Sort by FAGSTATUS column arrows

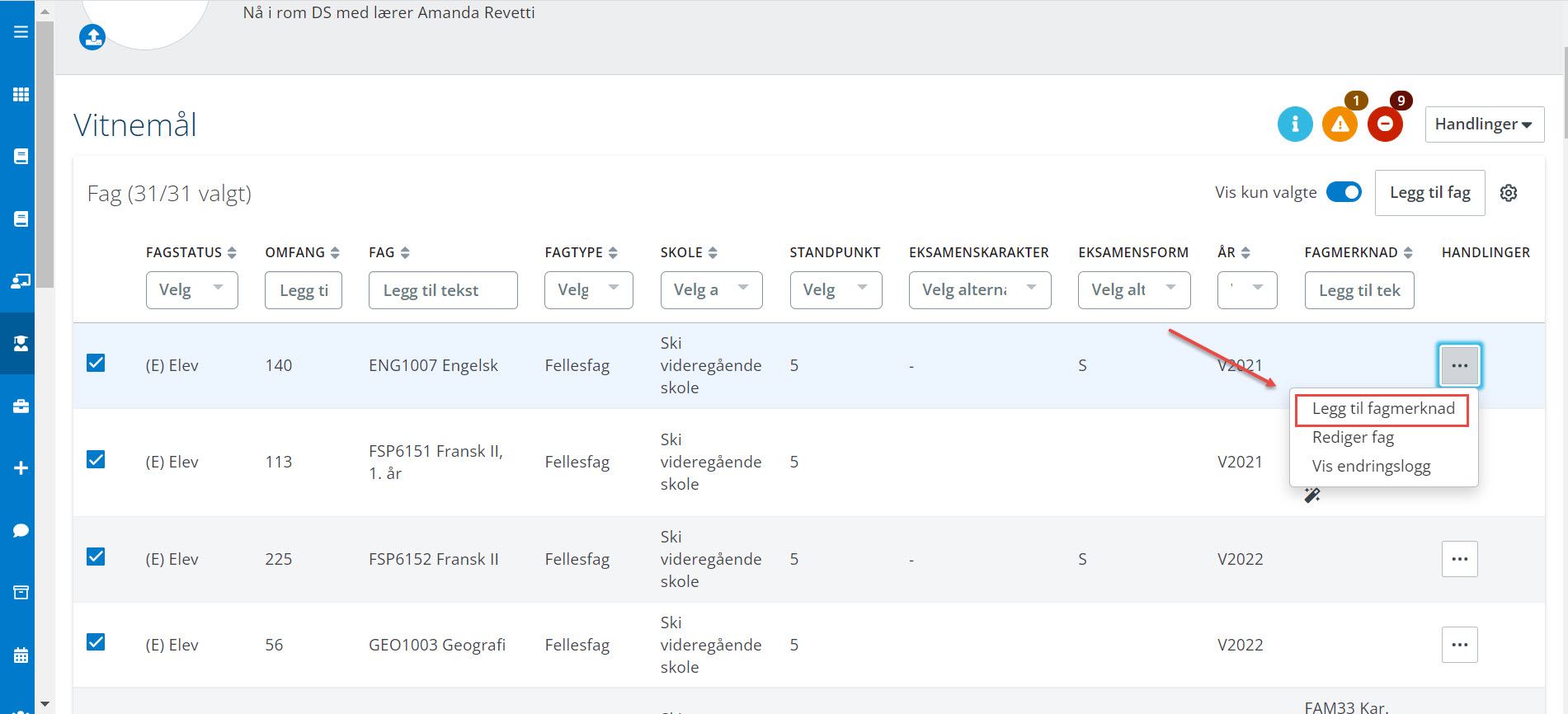pos(232,252)
